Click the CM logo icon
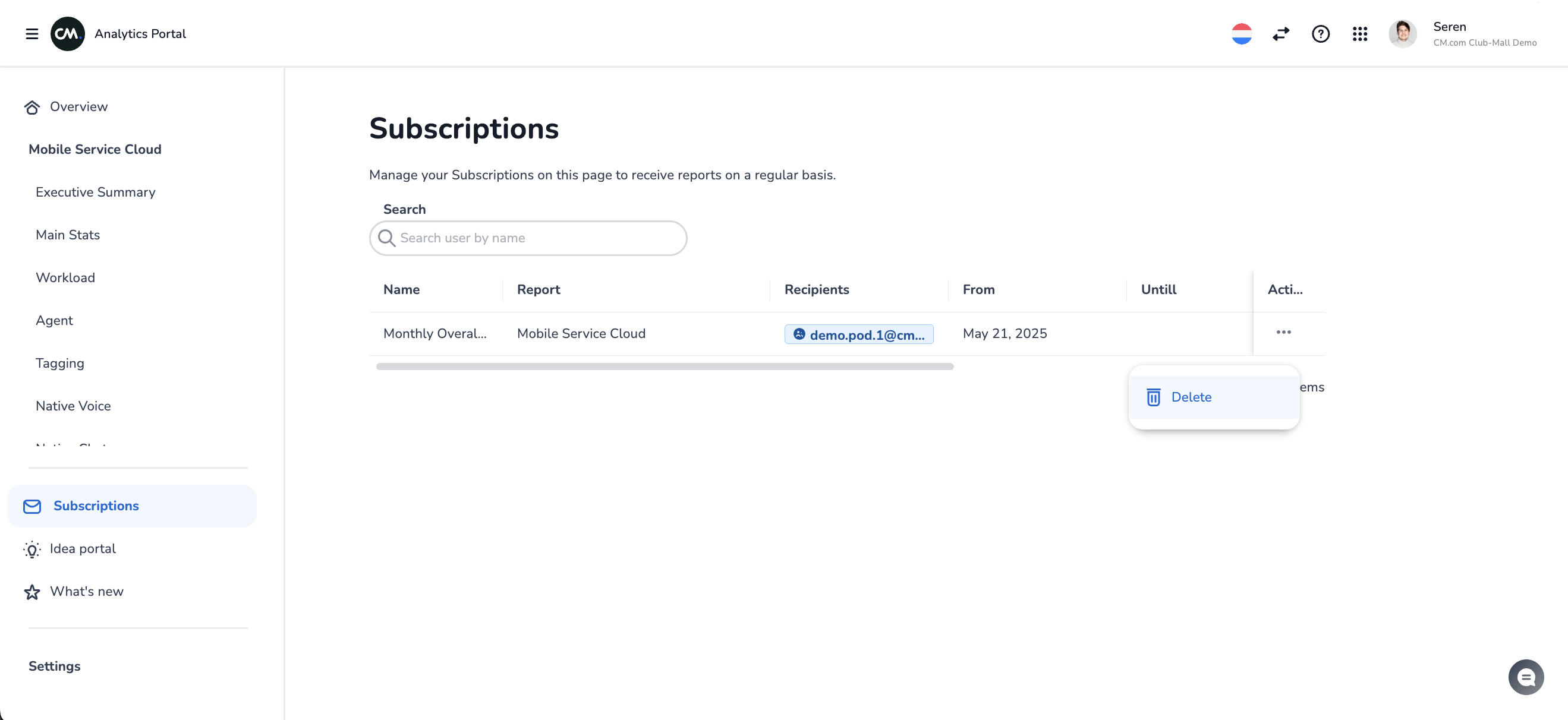Screen dimensions: 1568x720 coord(67,34)
